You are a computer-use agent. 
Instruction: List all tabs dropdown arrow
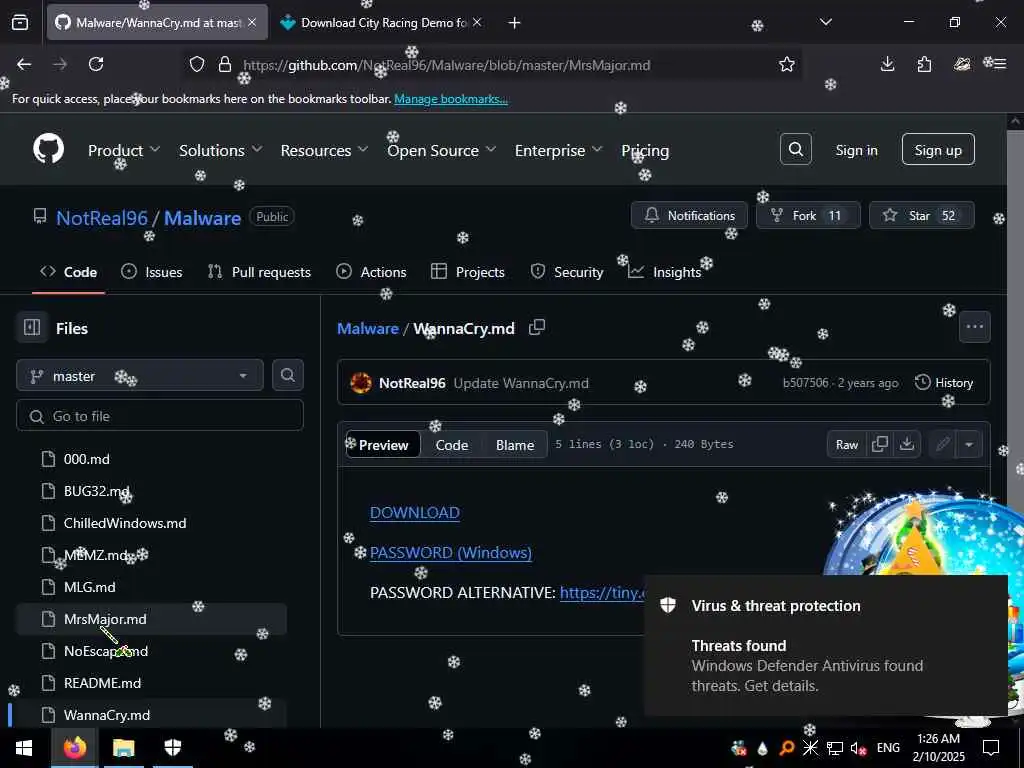click(x=825, y=22)
